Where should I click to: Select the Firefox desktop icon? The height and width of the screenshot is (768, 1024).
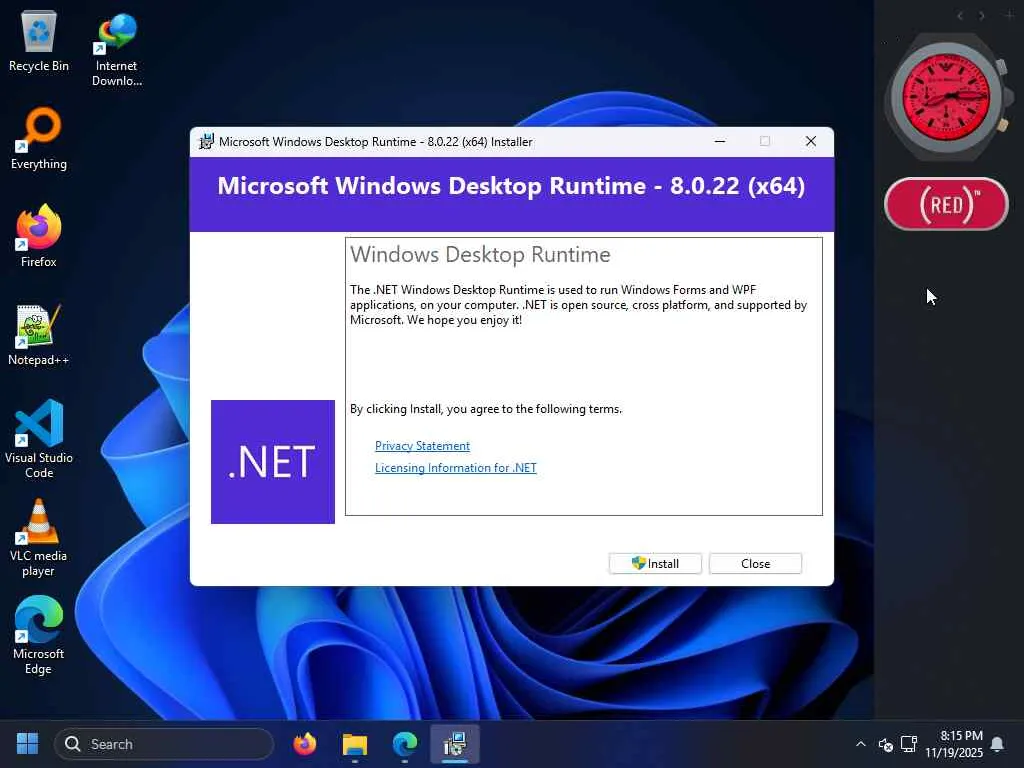(x=39, y=236)
